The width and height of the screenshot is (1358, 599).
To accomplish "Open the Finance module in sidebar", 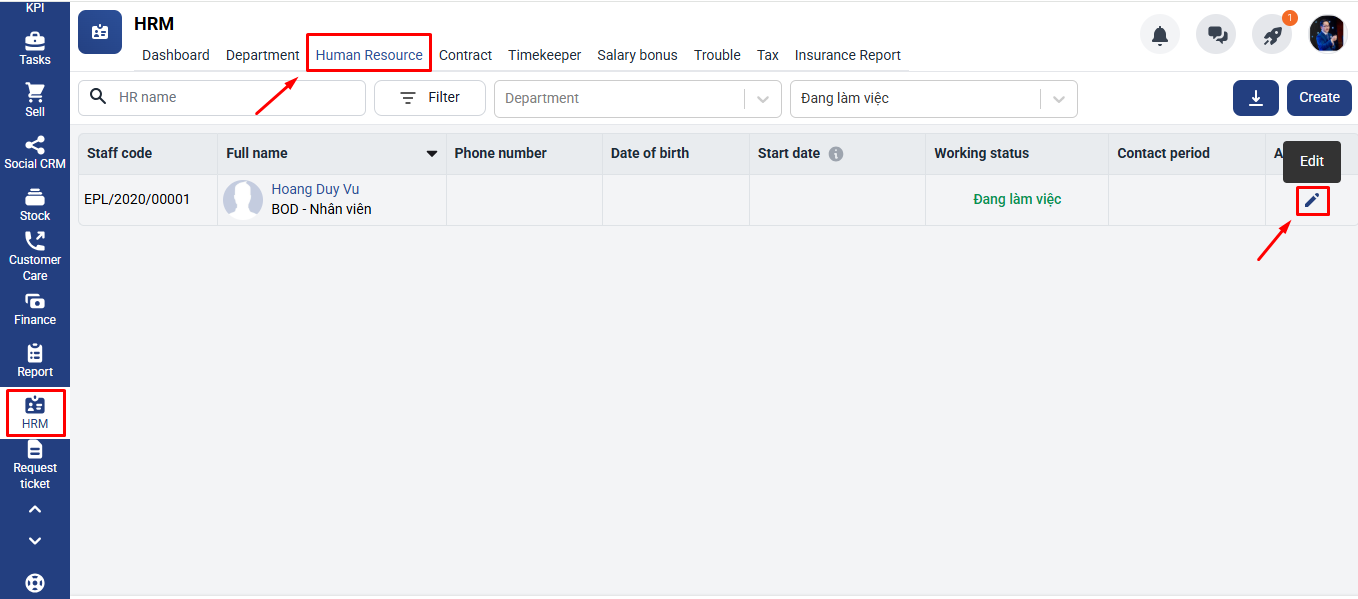I will (x=35, y=309).
